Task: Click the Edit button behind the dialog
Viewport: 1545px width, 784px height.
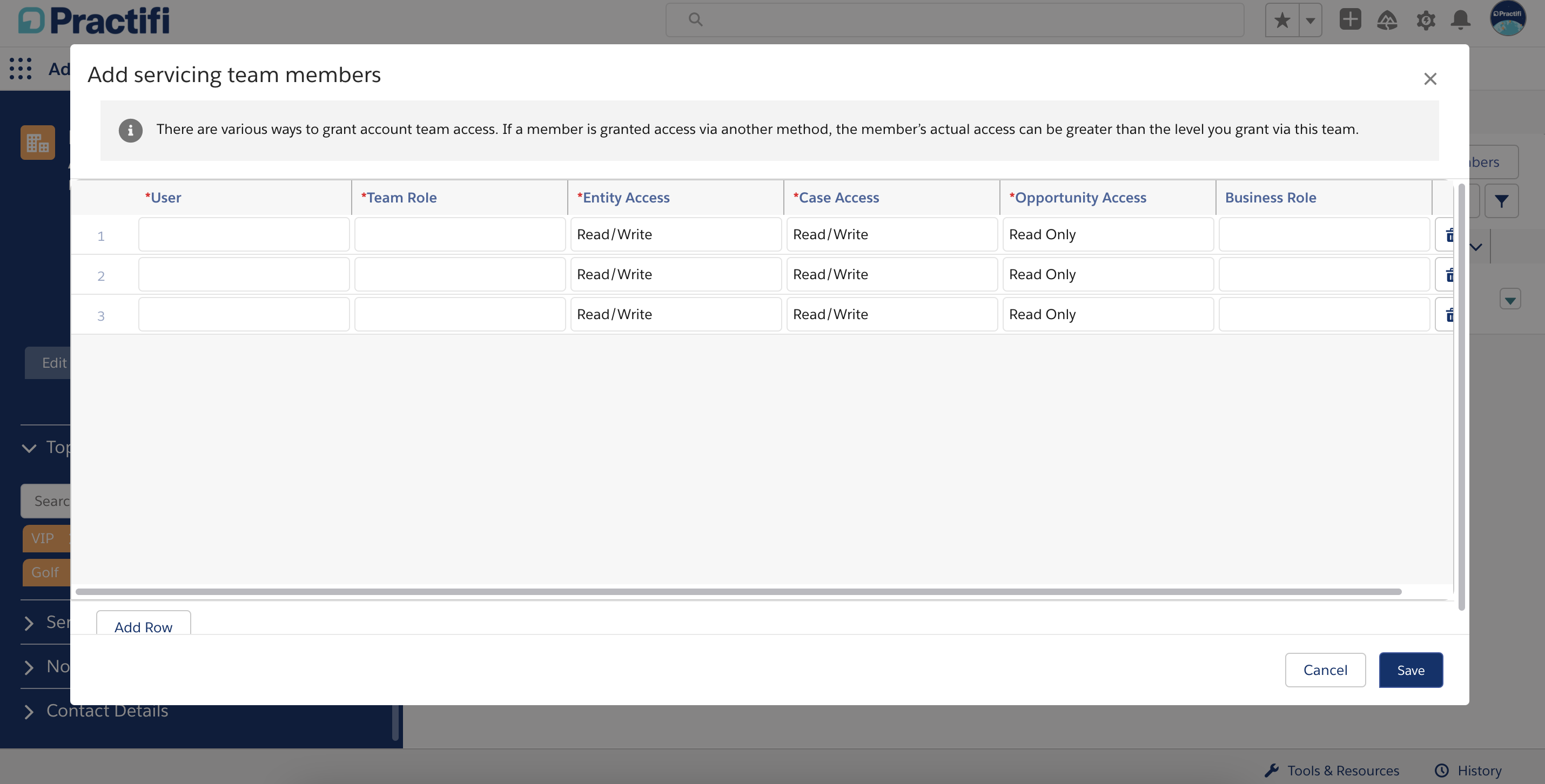Action: pos(48,363)
